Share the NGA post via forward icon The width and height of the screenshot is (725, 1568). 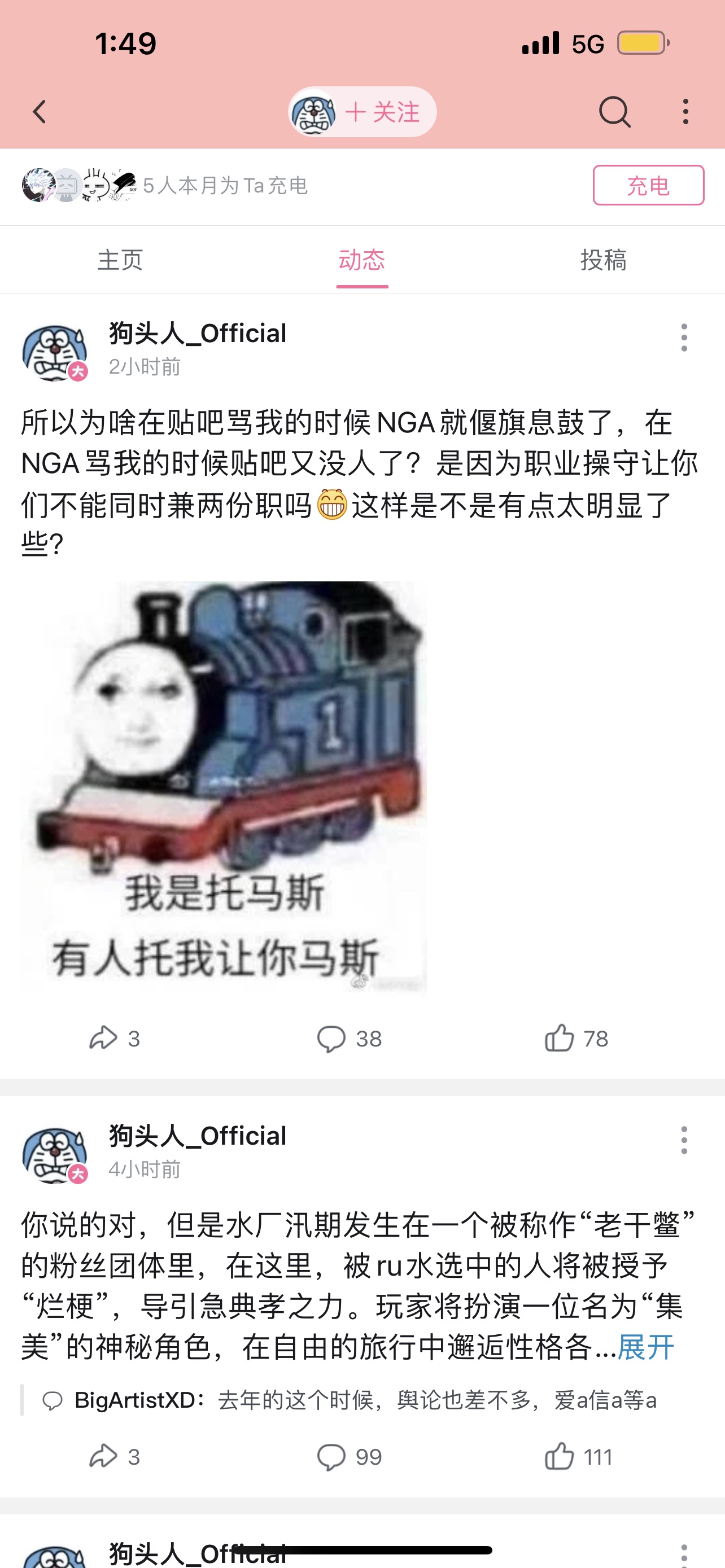click(x=115, y=1038)
